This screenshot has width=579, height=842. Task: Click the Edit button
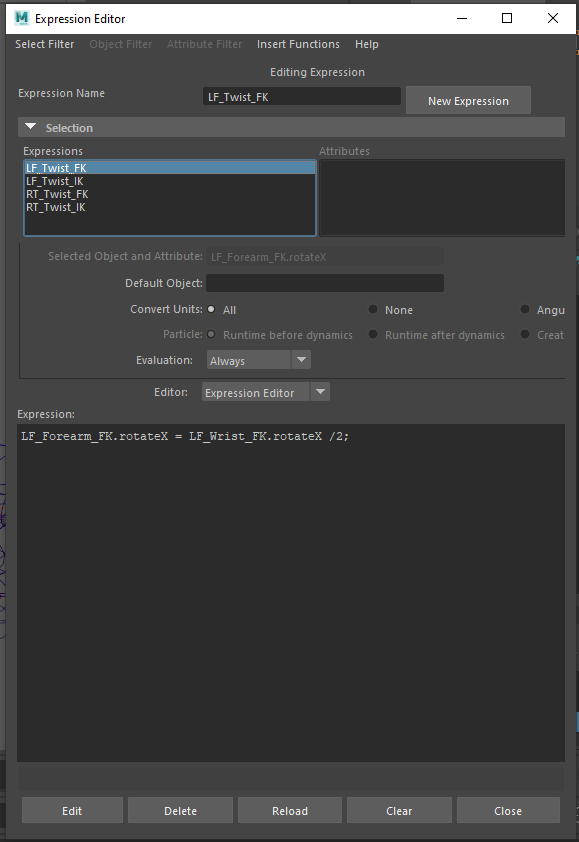(x=72, y=810)
